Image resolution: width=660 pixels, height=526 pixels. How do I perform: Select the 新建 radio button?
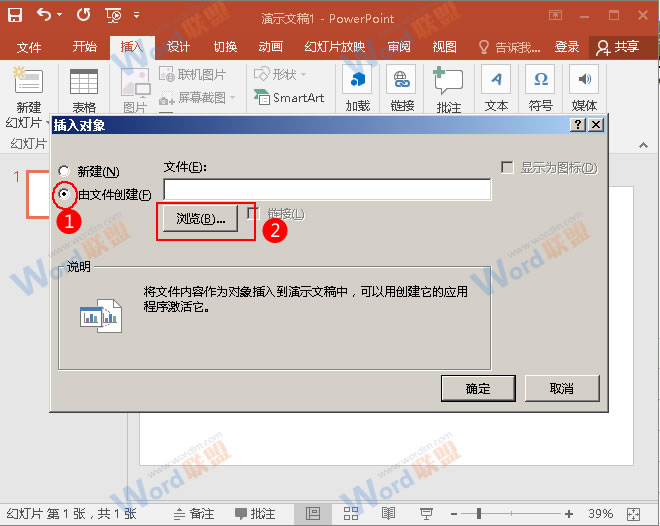pyautogui.click(x=66, y=172)
